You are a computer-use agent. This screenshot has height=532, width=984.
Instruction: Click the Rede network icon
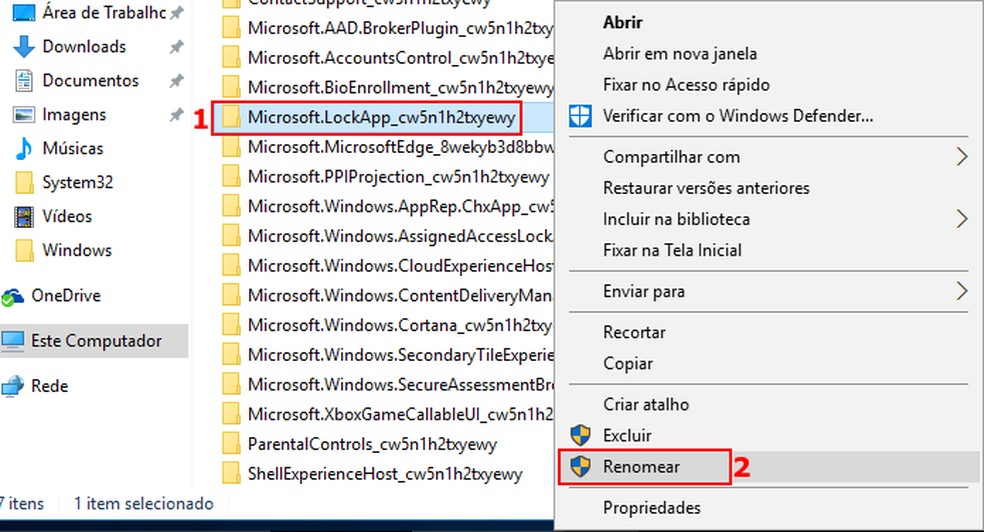click(x=13, y=387)
